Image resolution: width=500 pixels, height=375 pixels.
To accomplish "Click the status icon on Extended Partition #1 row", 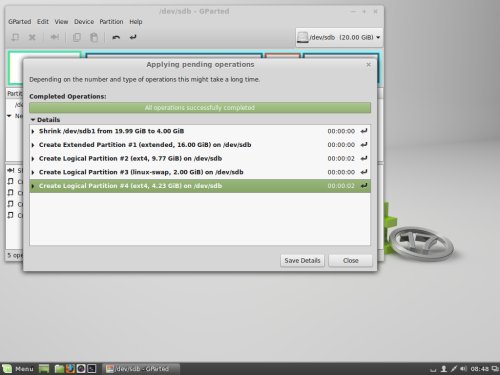I will 364,145.
